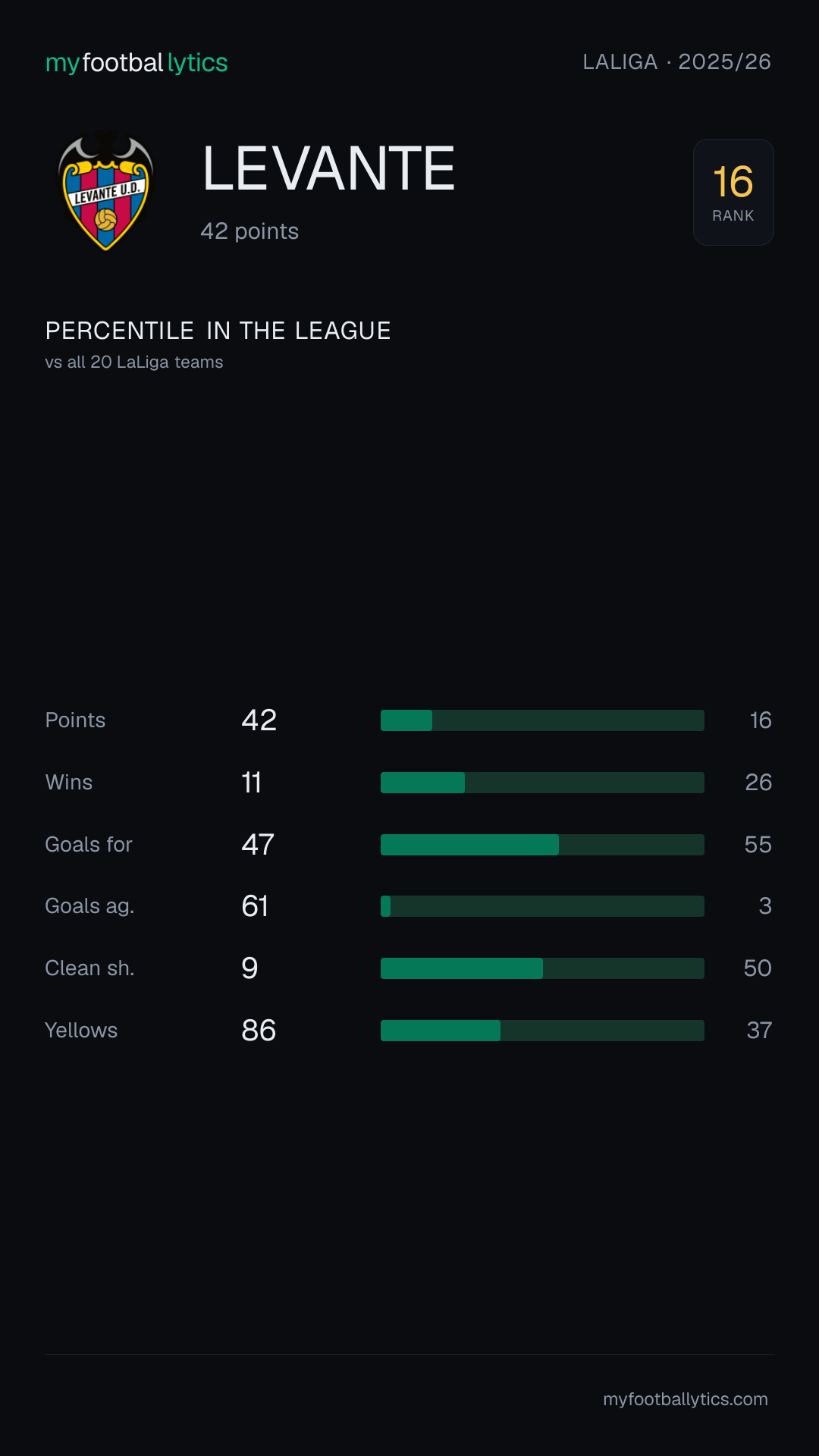Click the Wins percentile bar

(542, 783)
